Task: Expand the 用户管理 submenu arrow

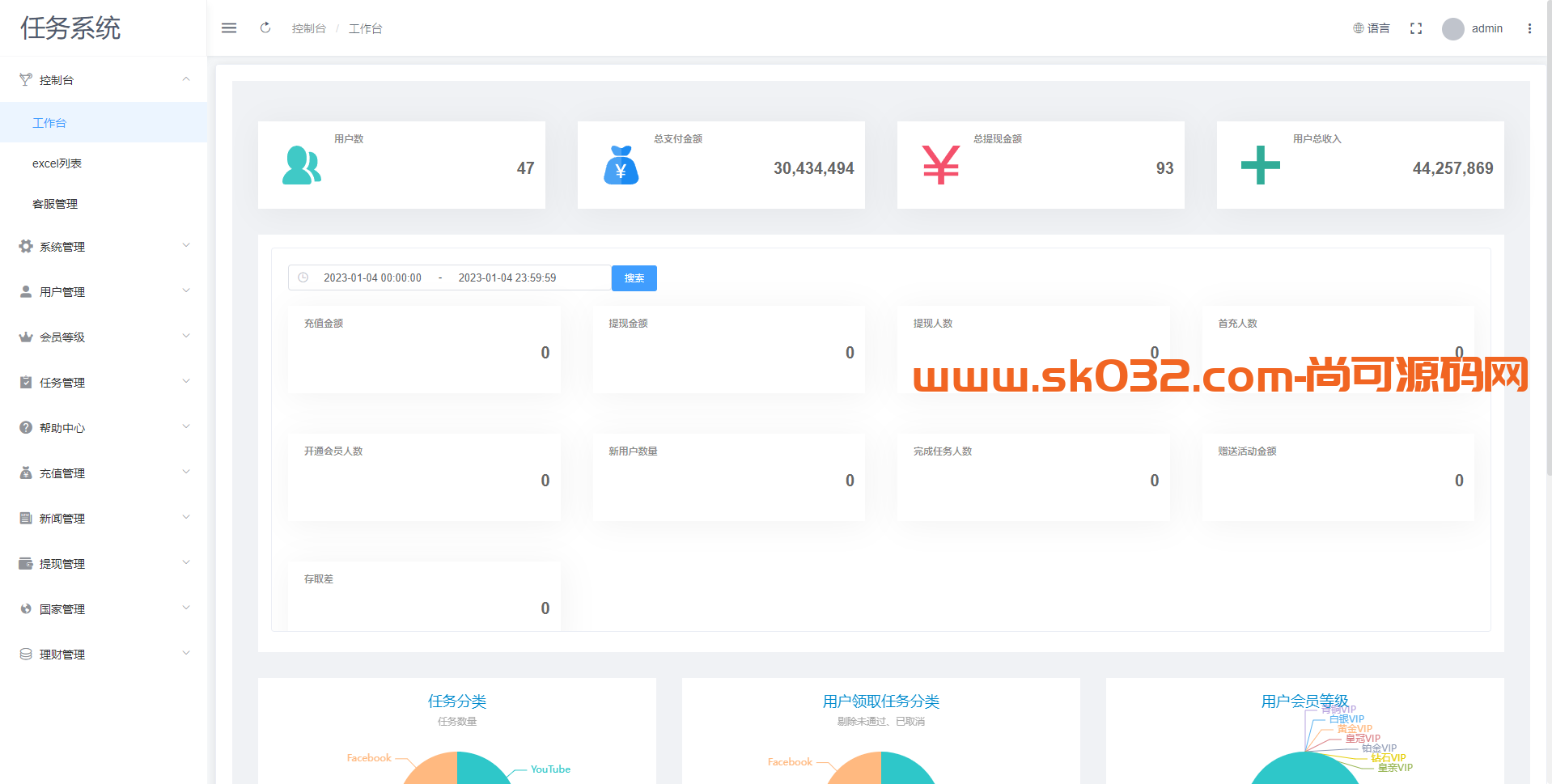Action: point(186,290)
